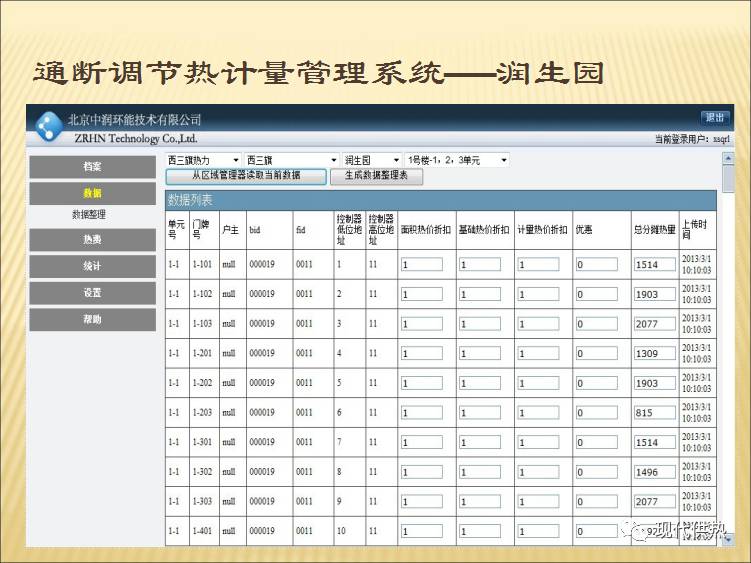
Task: Open the 帮助 sidebar menu
Action: [92, 319]
